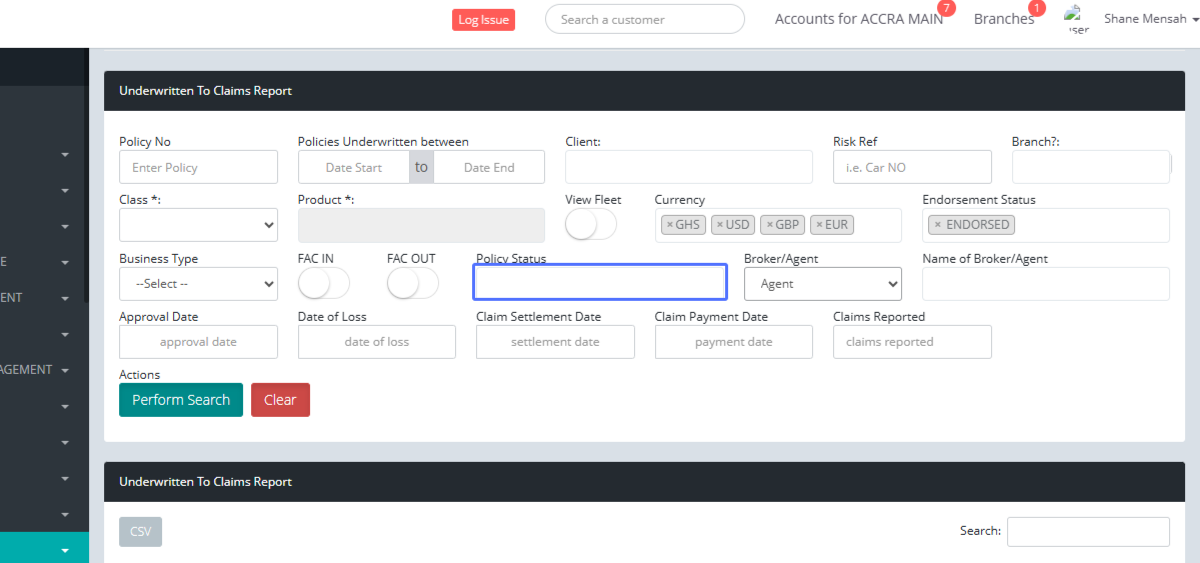
Task: Click the red Clear button
Action: [280, 400]
